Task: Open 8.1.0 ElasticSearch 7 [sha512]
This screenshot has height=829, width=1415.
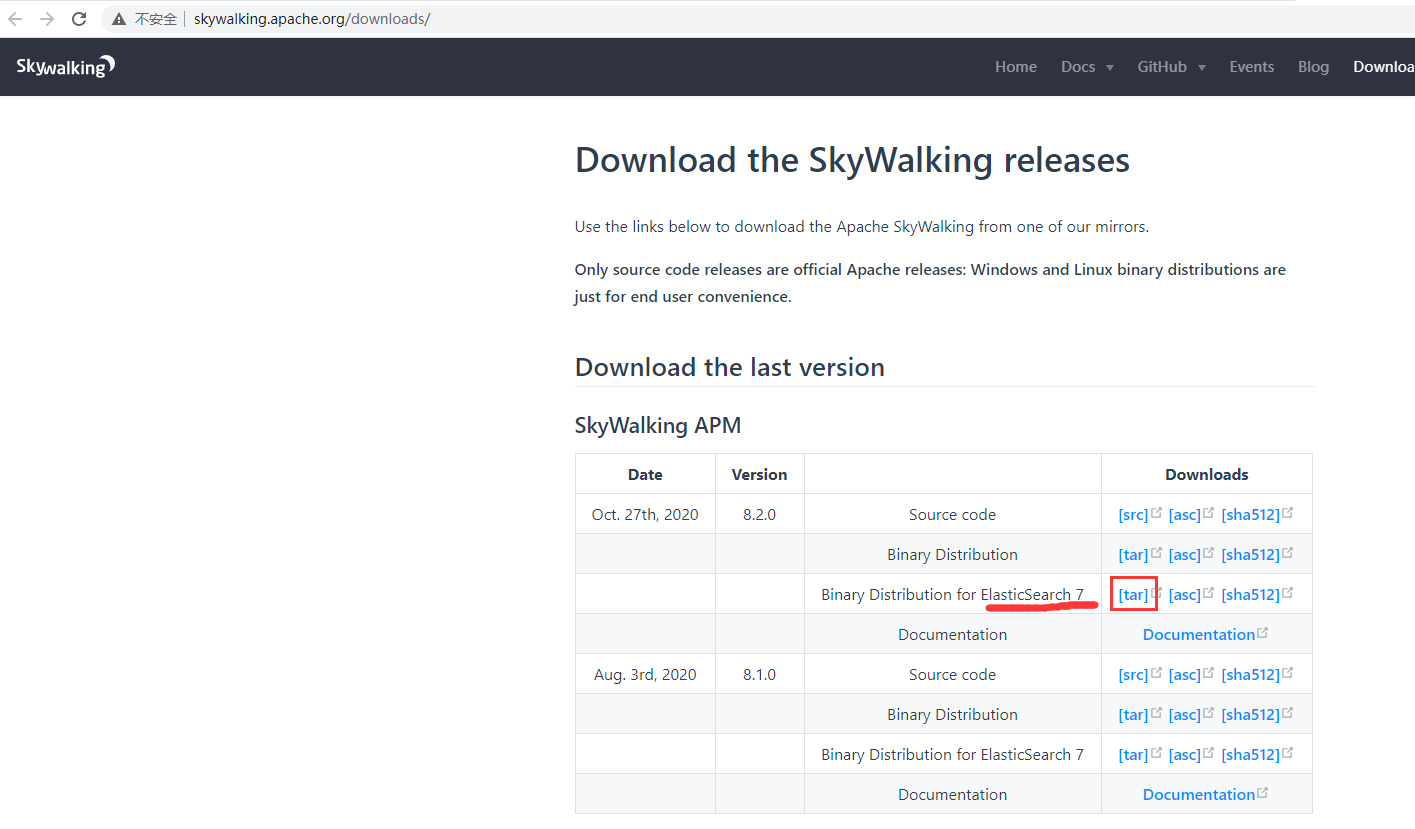Action: pyautogui.click(x=1250, y=755)
